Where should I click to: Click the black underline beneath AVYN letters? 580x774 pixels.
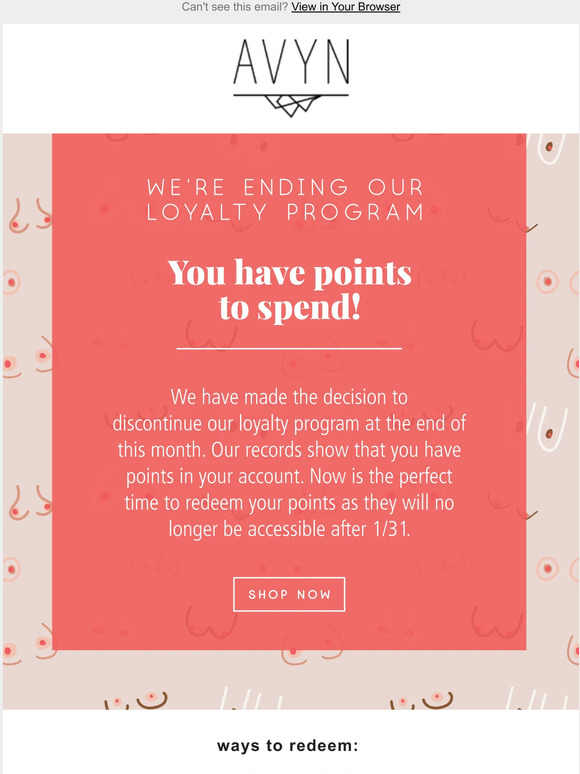coord(291,95)
